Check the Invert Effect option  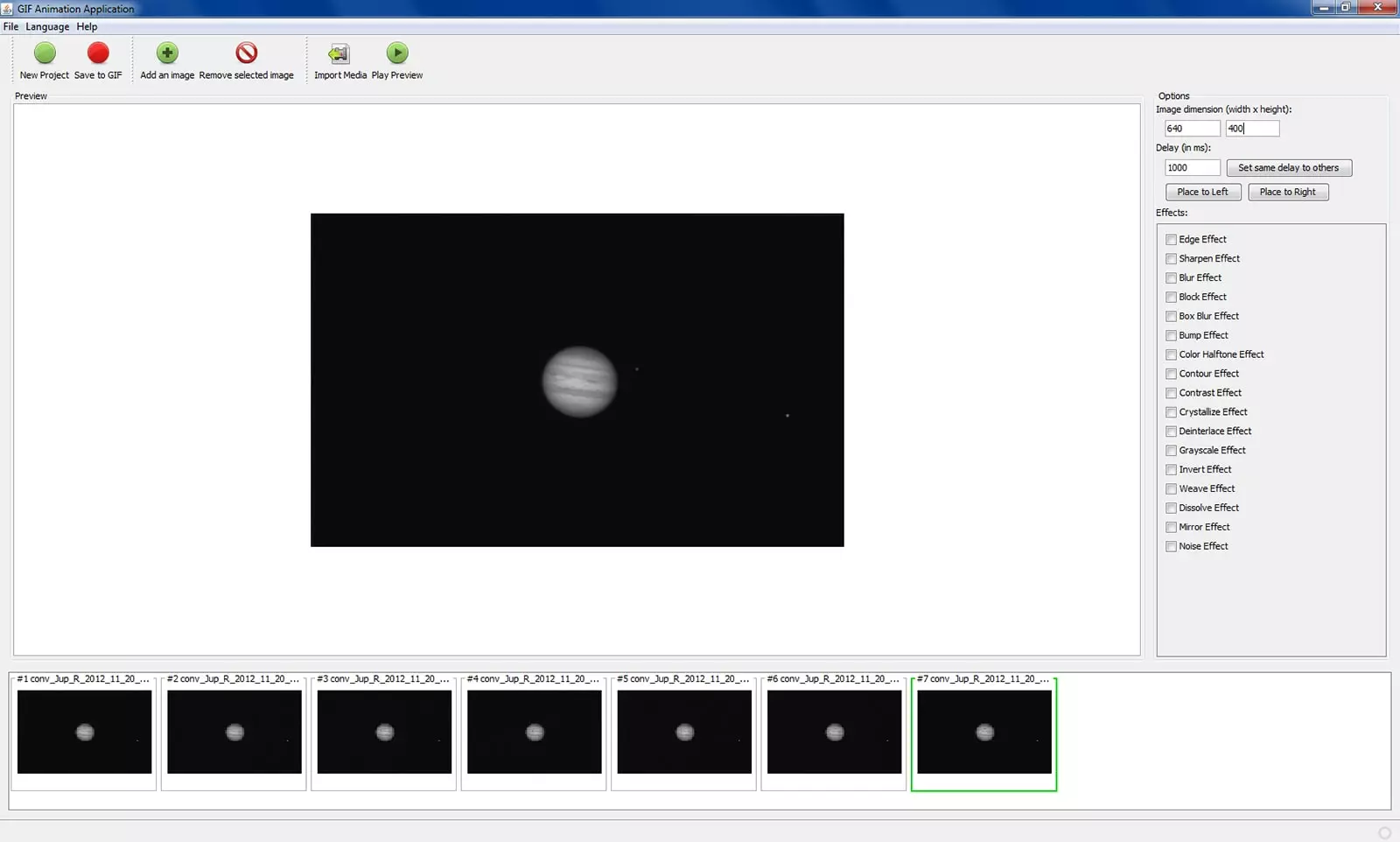(1171, 470)
